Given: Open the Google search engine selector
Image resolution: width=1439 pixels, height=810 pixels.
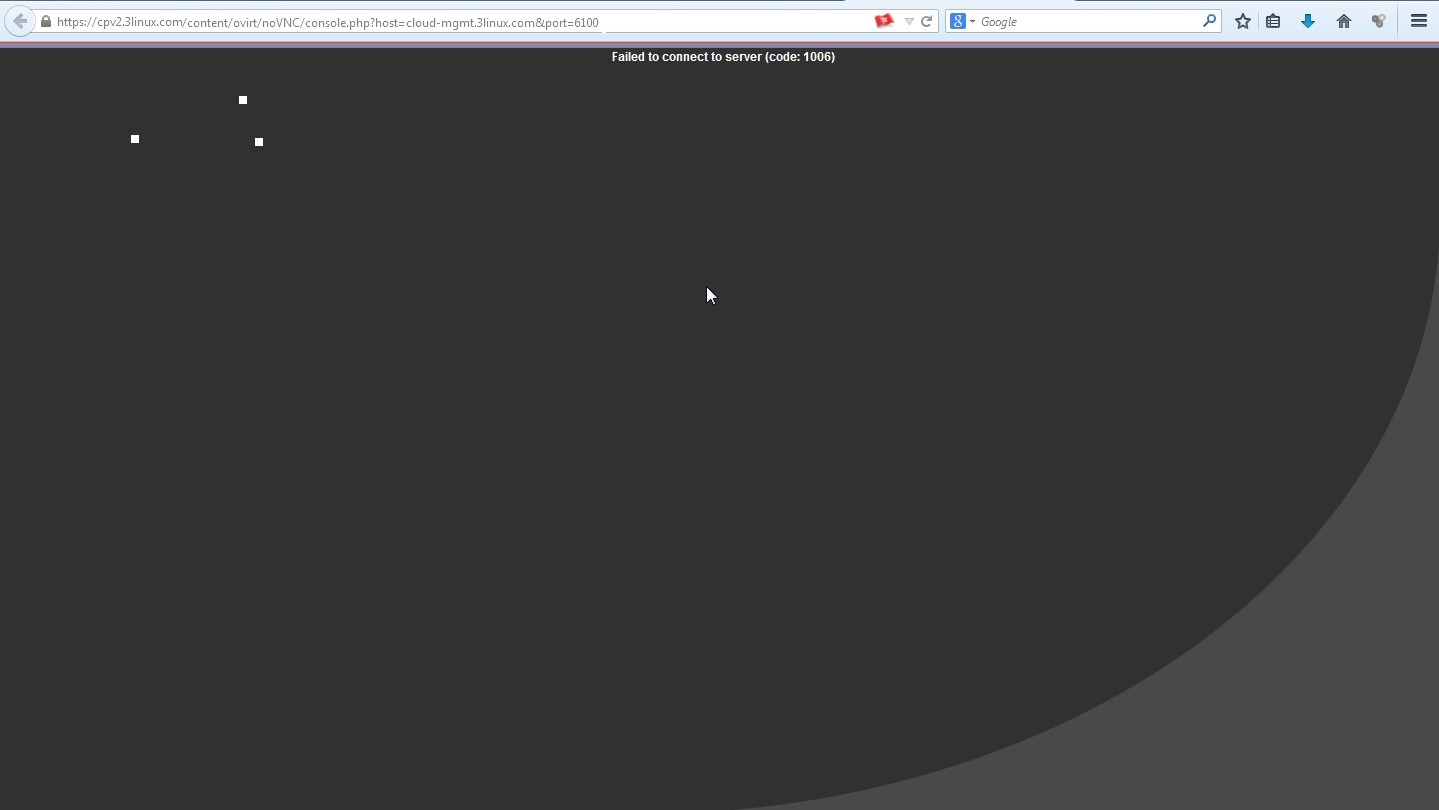Looking at the screenshot, I should point(961,21).
